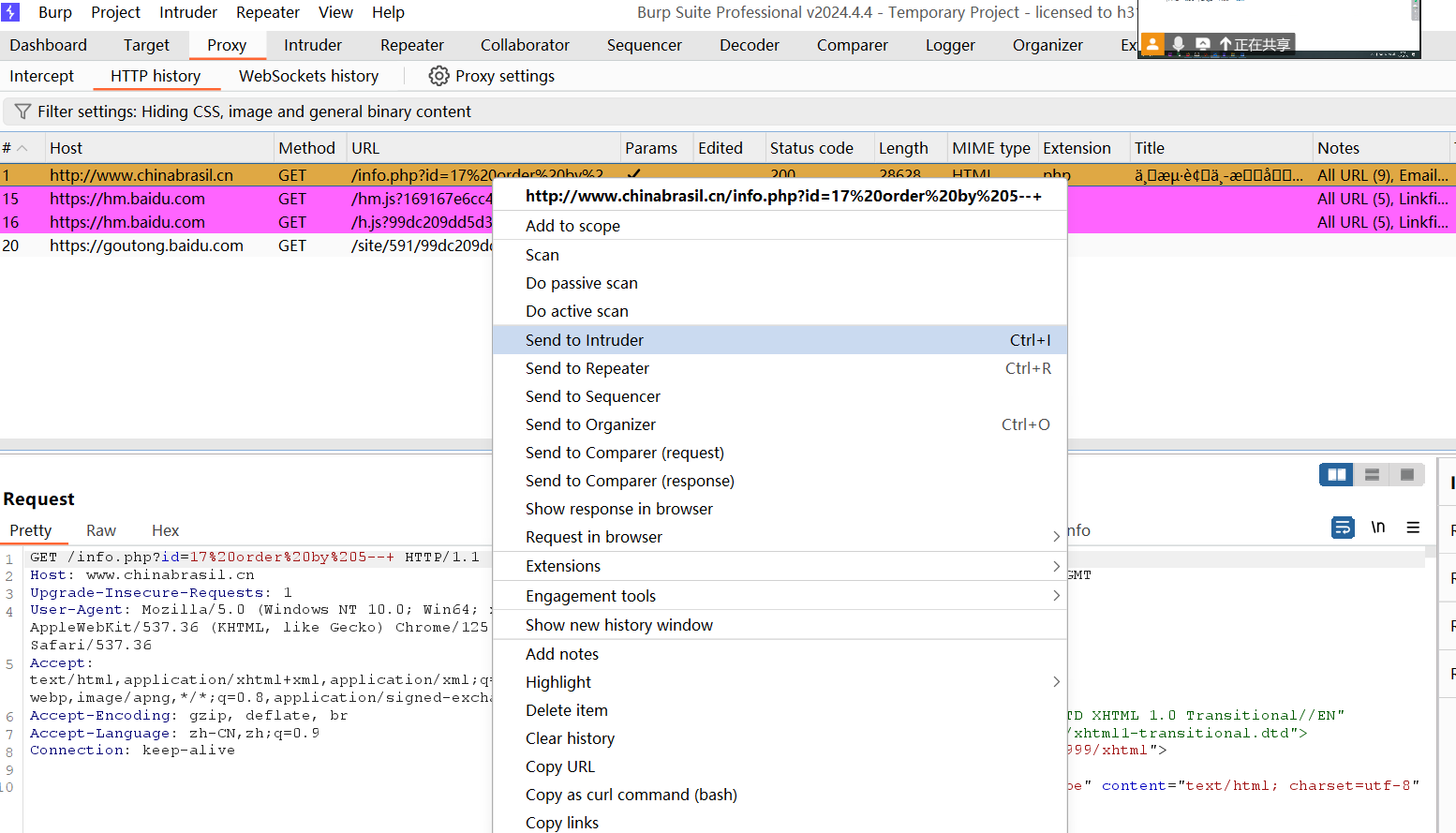Open the Project menu

point(116,12)
